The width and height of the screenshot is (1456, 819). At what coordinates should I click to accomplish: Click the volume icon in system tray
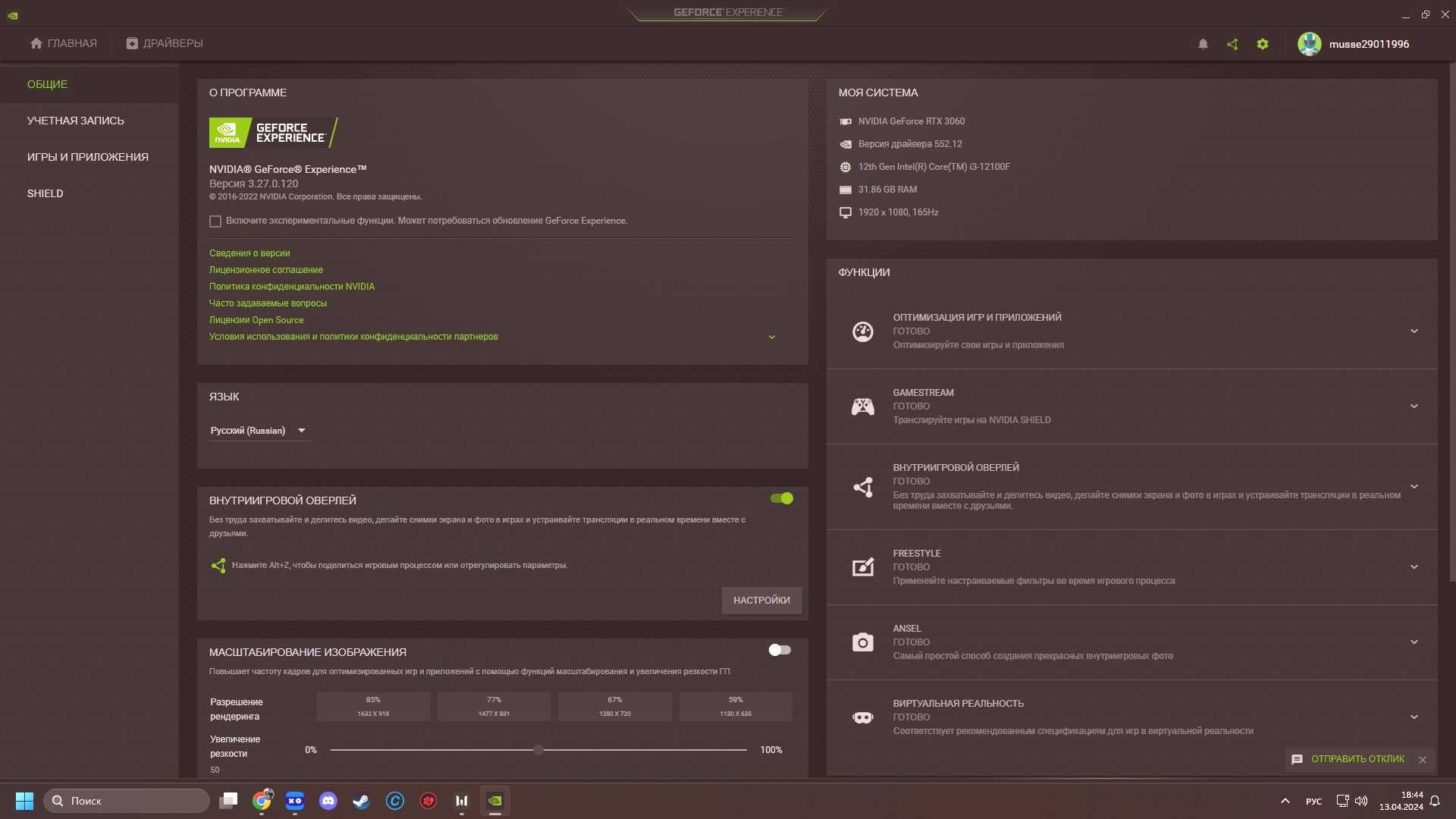pos(1362,801)
